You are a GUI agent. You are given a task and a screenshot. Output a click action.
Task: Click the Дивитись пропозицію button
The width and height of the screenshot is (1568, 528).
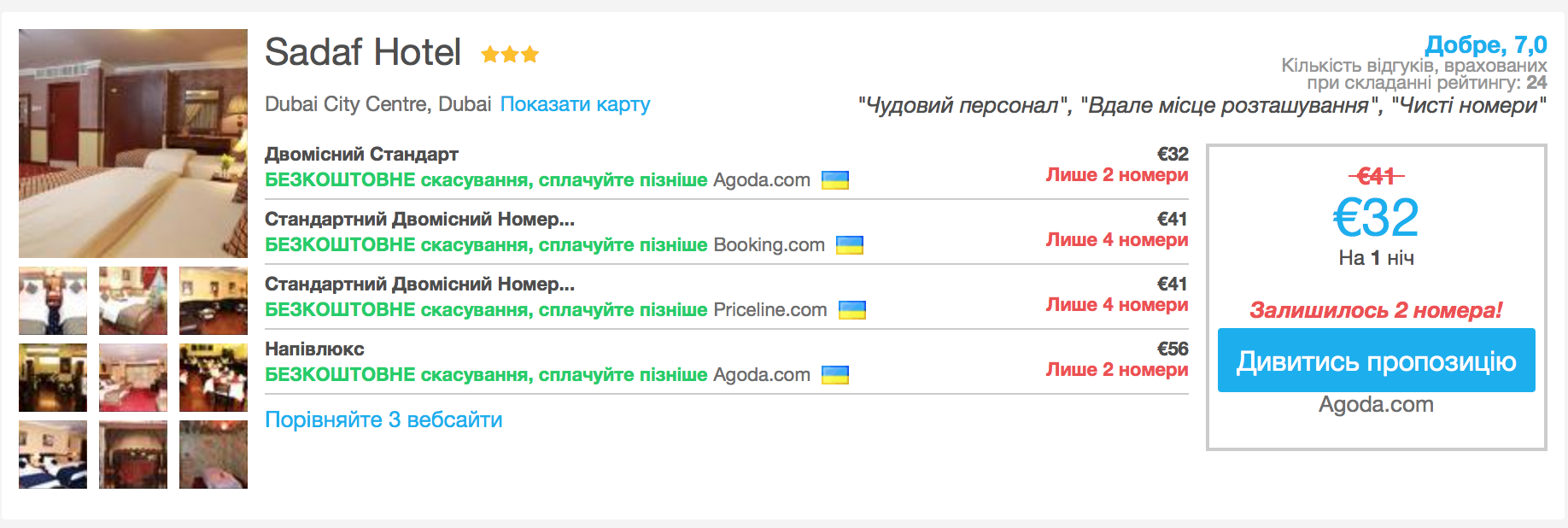pos(1376,361)
